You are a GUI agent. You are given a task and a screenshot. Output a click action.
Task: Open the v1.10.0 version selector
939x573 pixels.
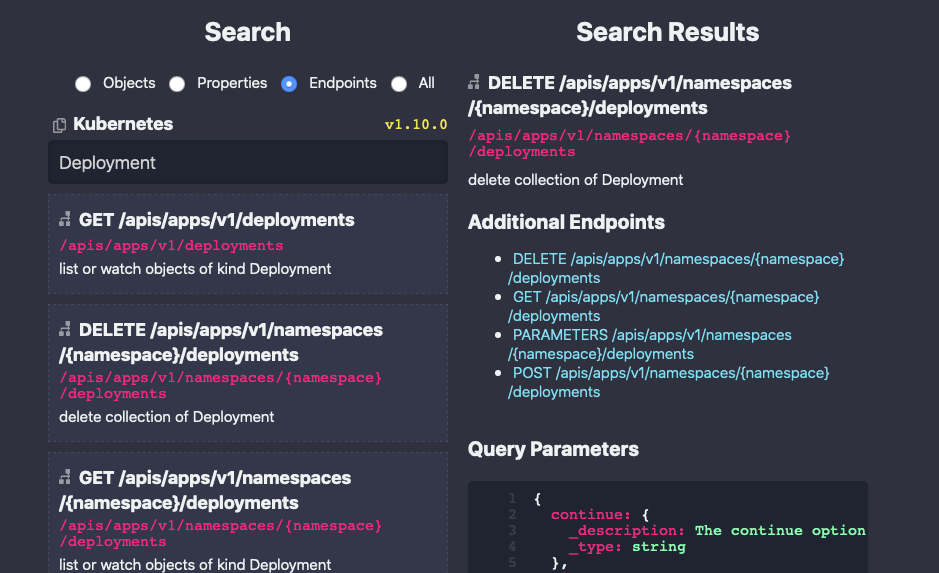415,125
